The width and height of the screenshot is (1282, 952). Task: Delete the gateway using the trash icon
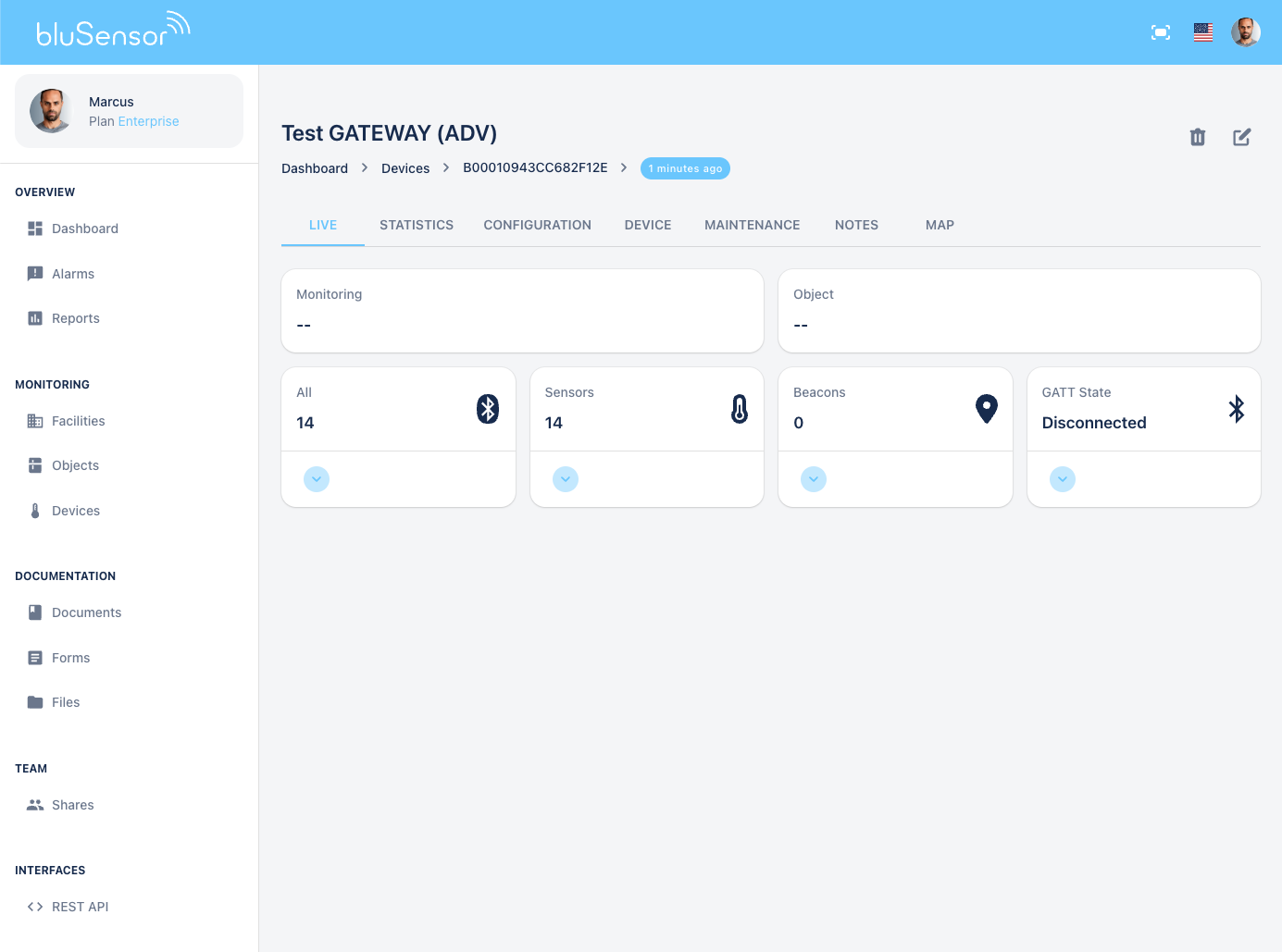(x=1197, y=136)
